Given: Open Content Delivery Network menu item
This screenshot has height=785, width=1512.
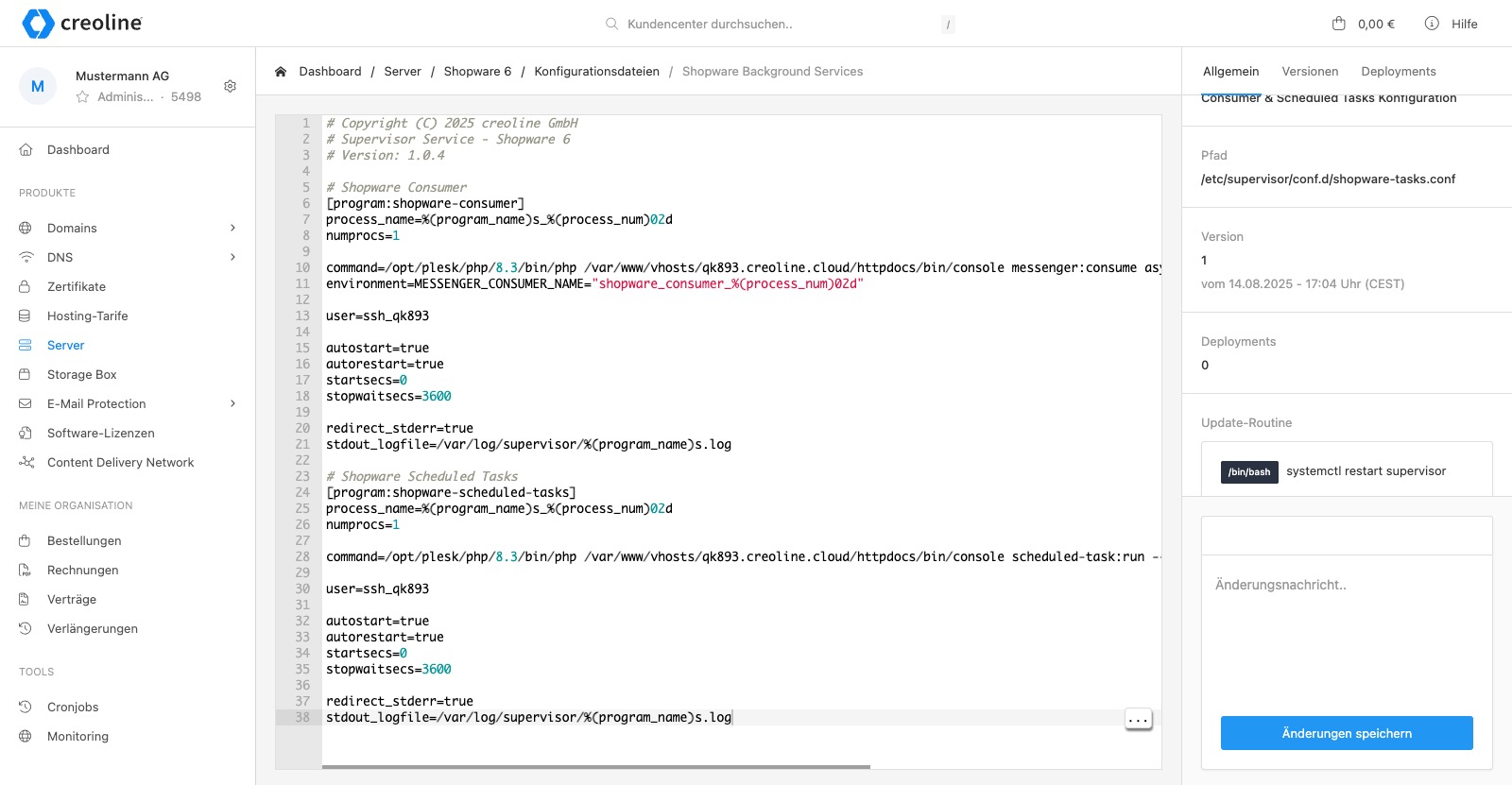Looking at the screenshot, I should [120, 462].
